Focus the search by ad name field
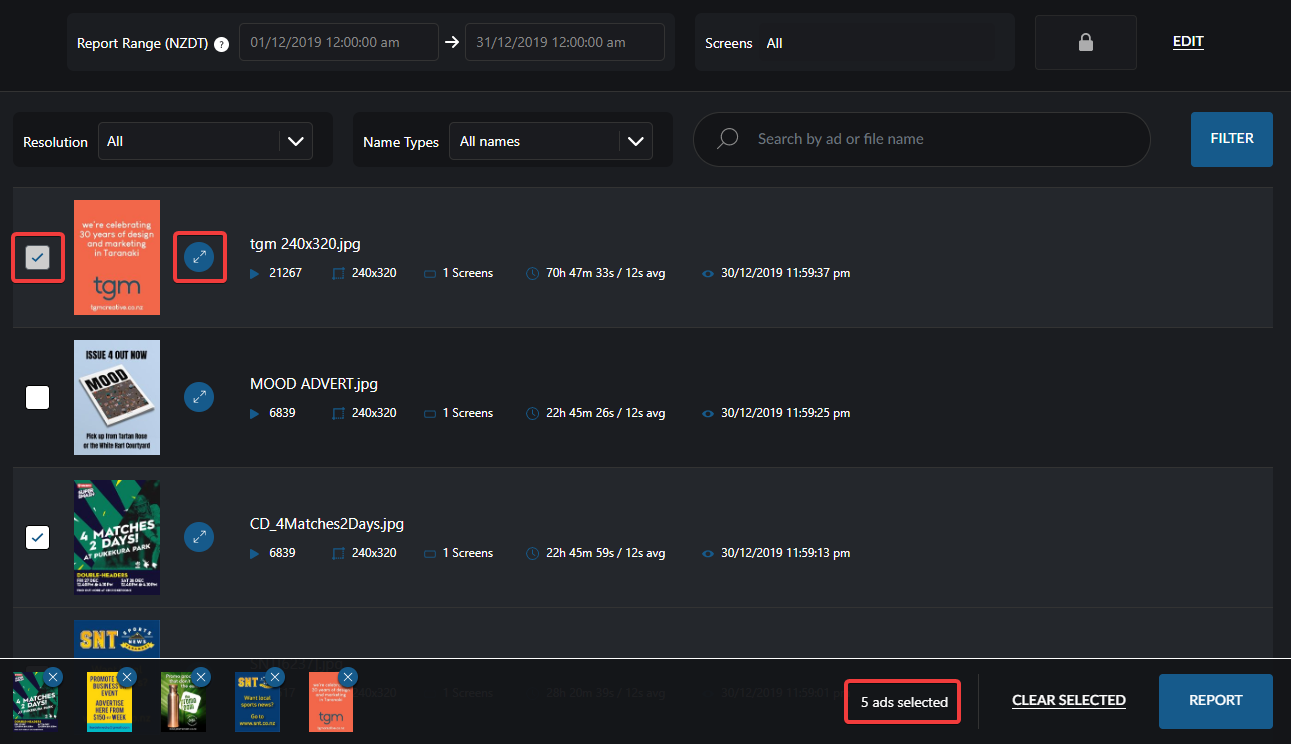Screen dimensions: 1291x744 click(x=922, y=139)
